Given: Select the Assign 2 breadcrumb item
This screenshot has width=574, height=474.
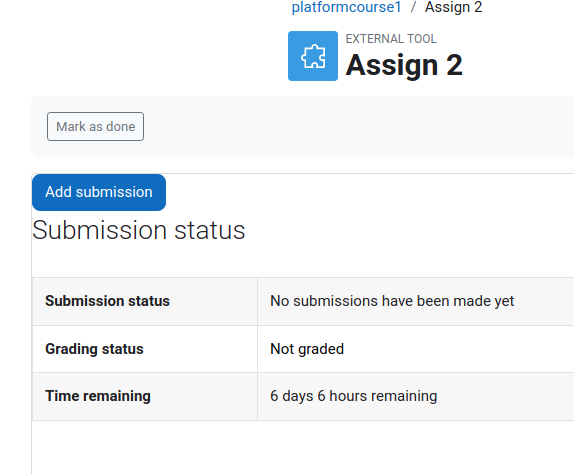Looking at the screenshot, I should coord(453,7).
